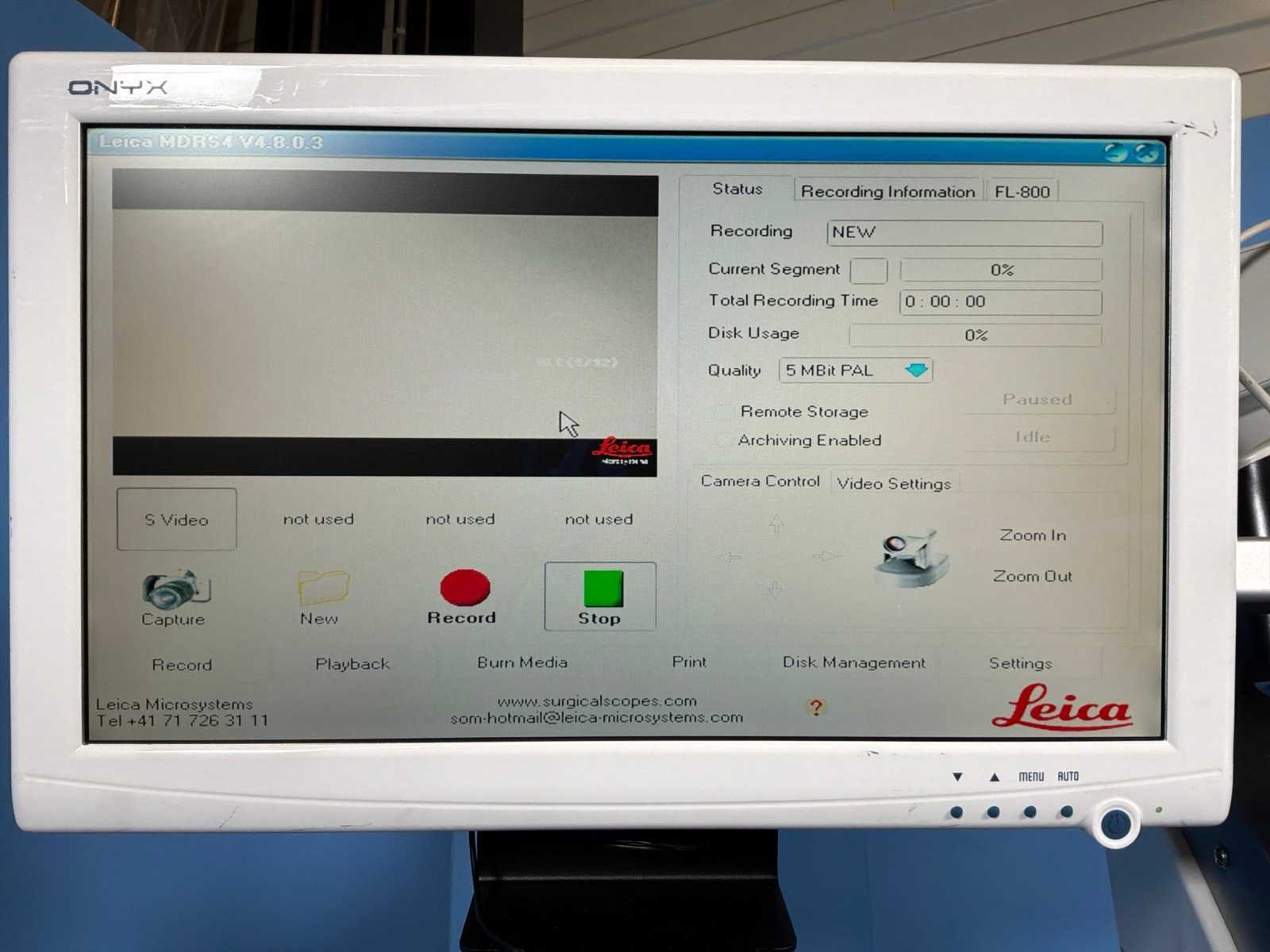
Task: Click the camera pan left arrow
Action: 729,558
